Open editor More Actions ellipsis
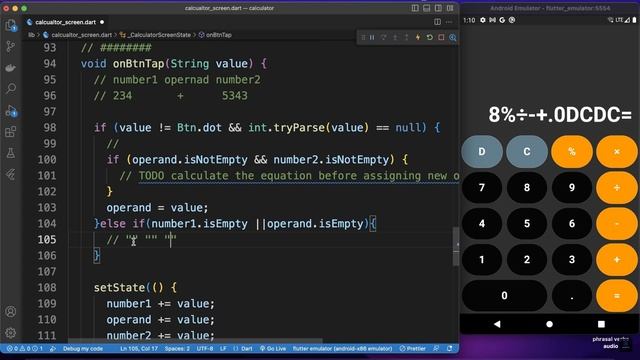 coord(449,22)
